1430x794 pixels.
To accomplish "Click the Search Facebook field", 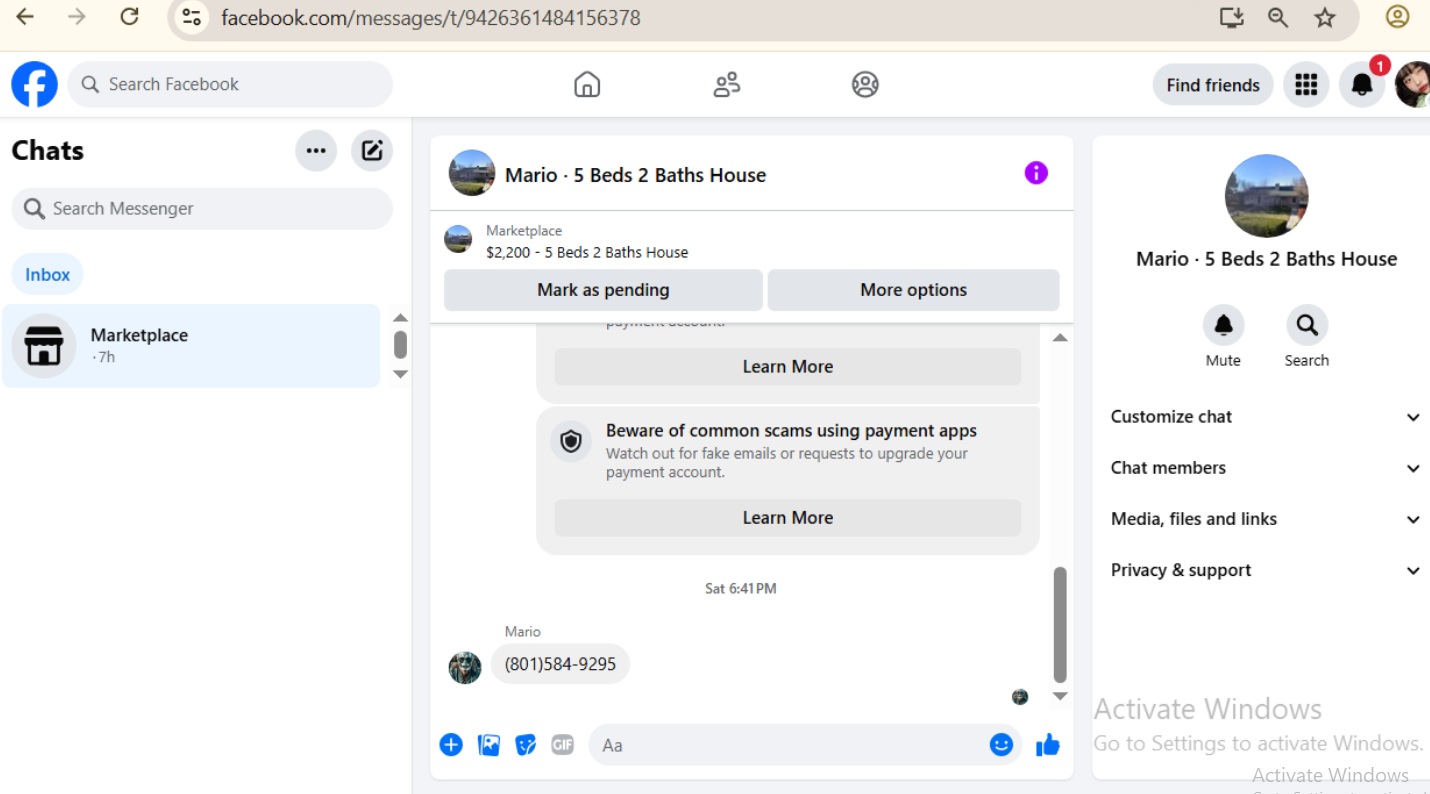I will pyautogui.click(x=230, y=84).
